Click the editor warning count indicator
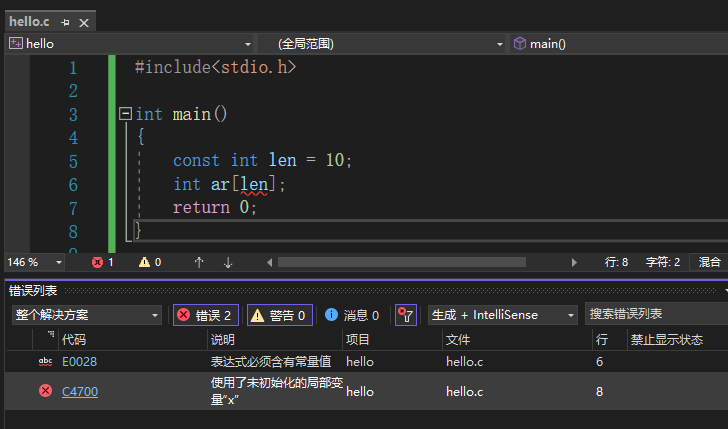728x429 pixels. [150, 262]
